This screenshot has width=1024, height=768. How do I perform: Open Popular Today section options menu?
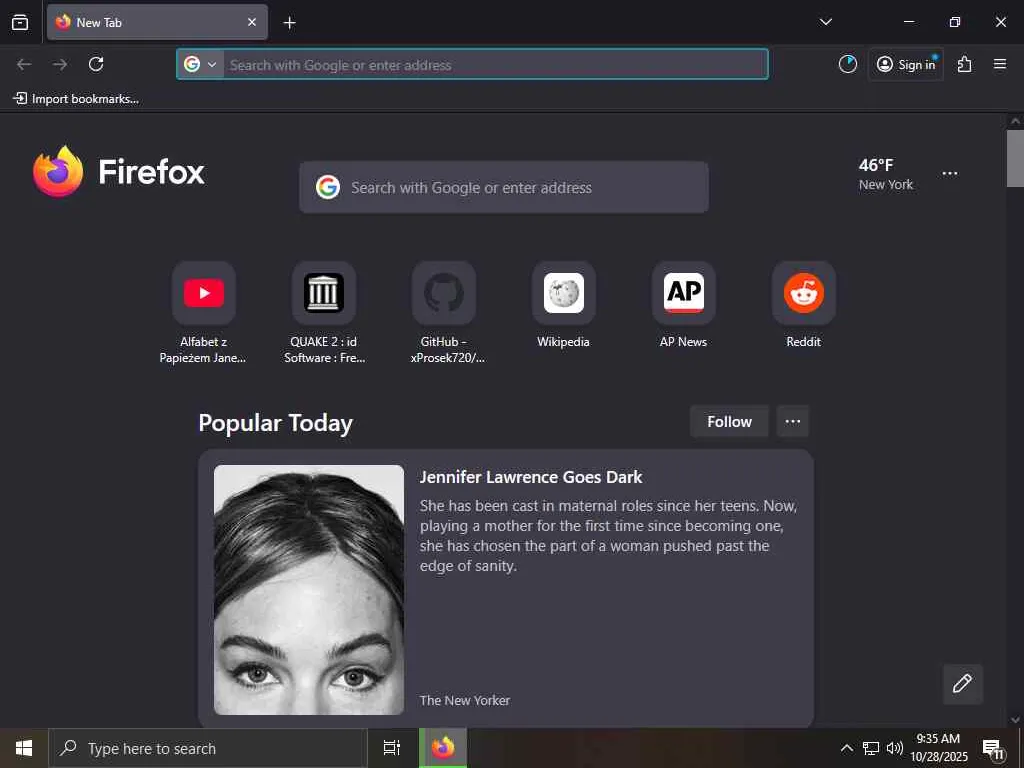coord(793,422)
